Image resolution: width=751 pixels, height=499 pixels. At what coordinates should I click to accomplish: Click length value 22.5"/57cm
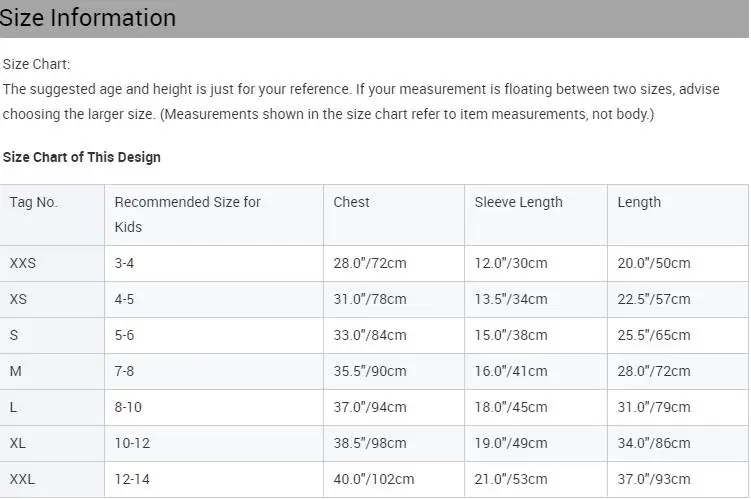tap(654, 300)
